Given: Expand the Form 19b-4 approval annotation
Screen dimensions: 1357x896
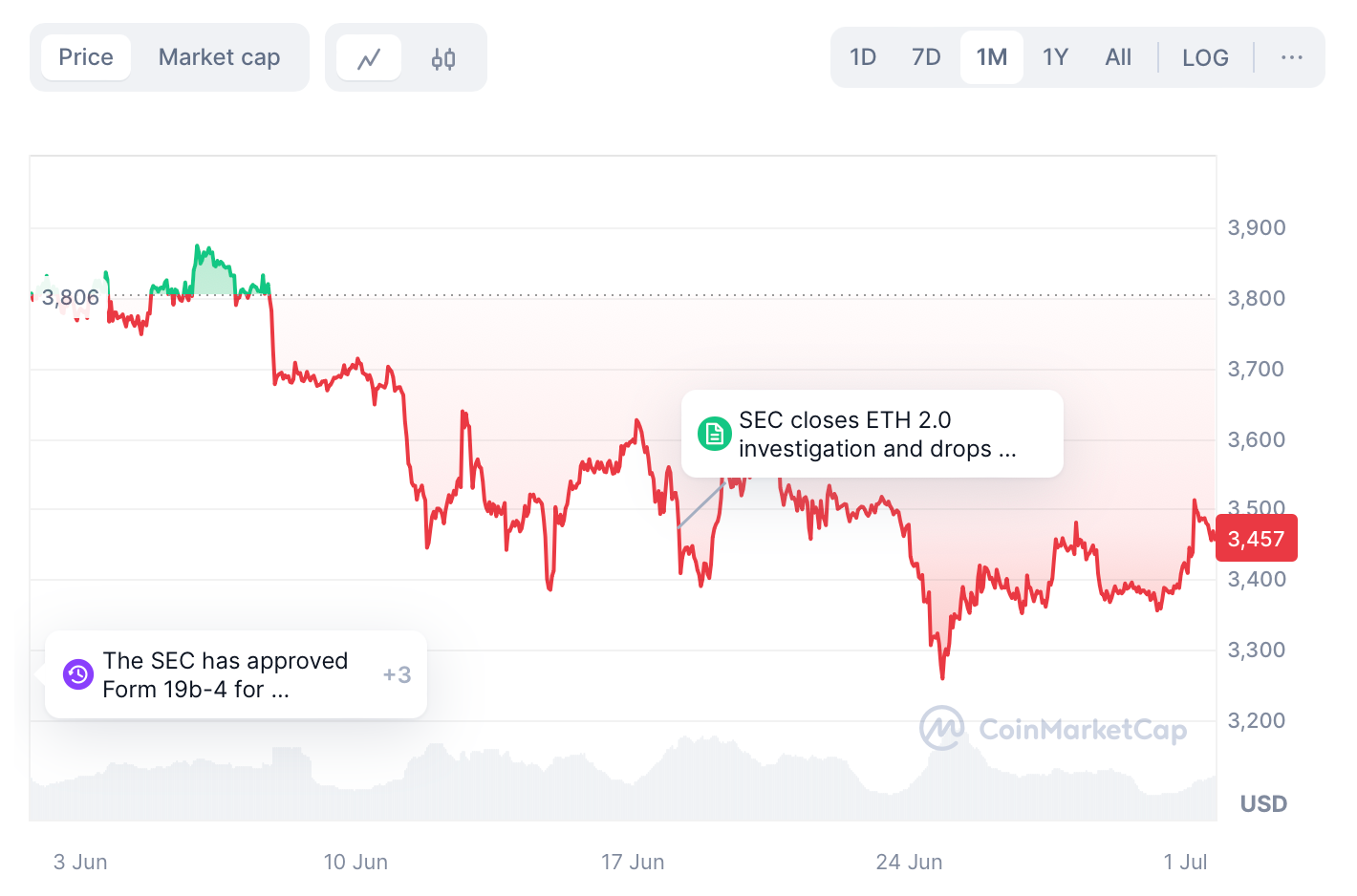Looking at the screenshot, I should [x=225, y=674].
